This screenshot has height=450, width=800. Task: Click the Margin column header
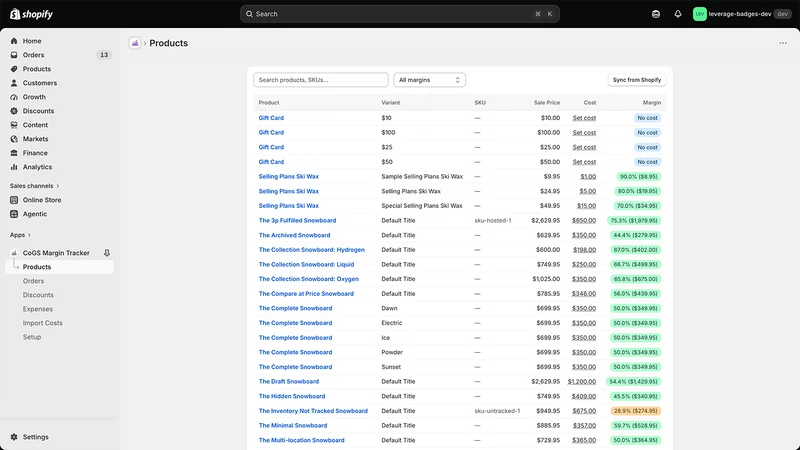coord(652,103)
